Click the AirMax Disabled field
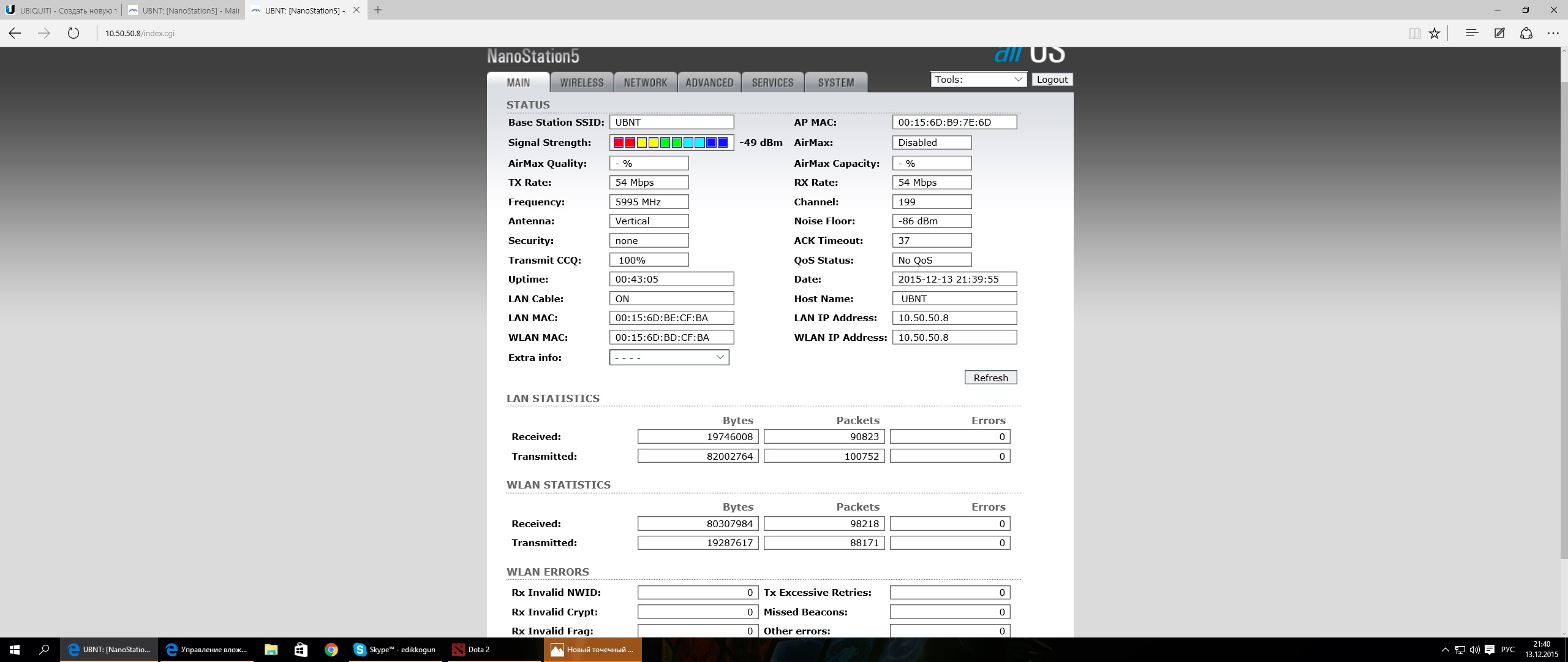The image size is (1568, 662). (x=932, y=142)
